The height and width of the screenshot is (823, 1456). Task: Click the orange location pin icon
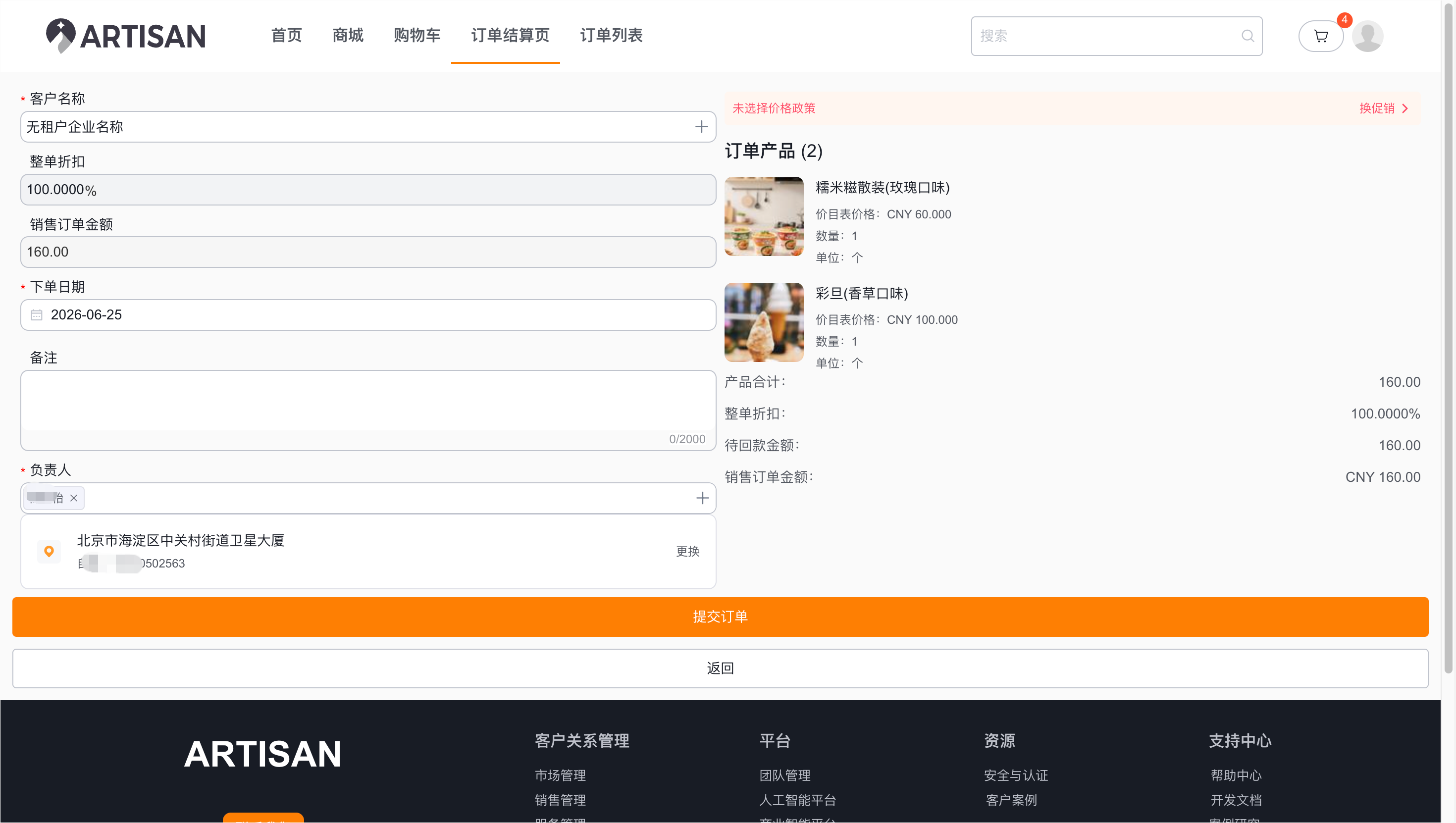click(x=49, y=551)
